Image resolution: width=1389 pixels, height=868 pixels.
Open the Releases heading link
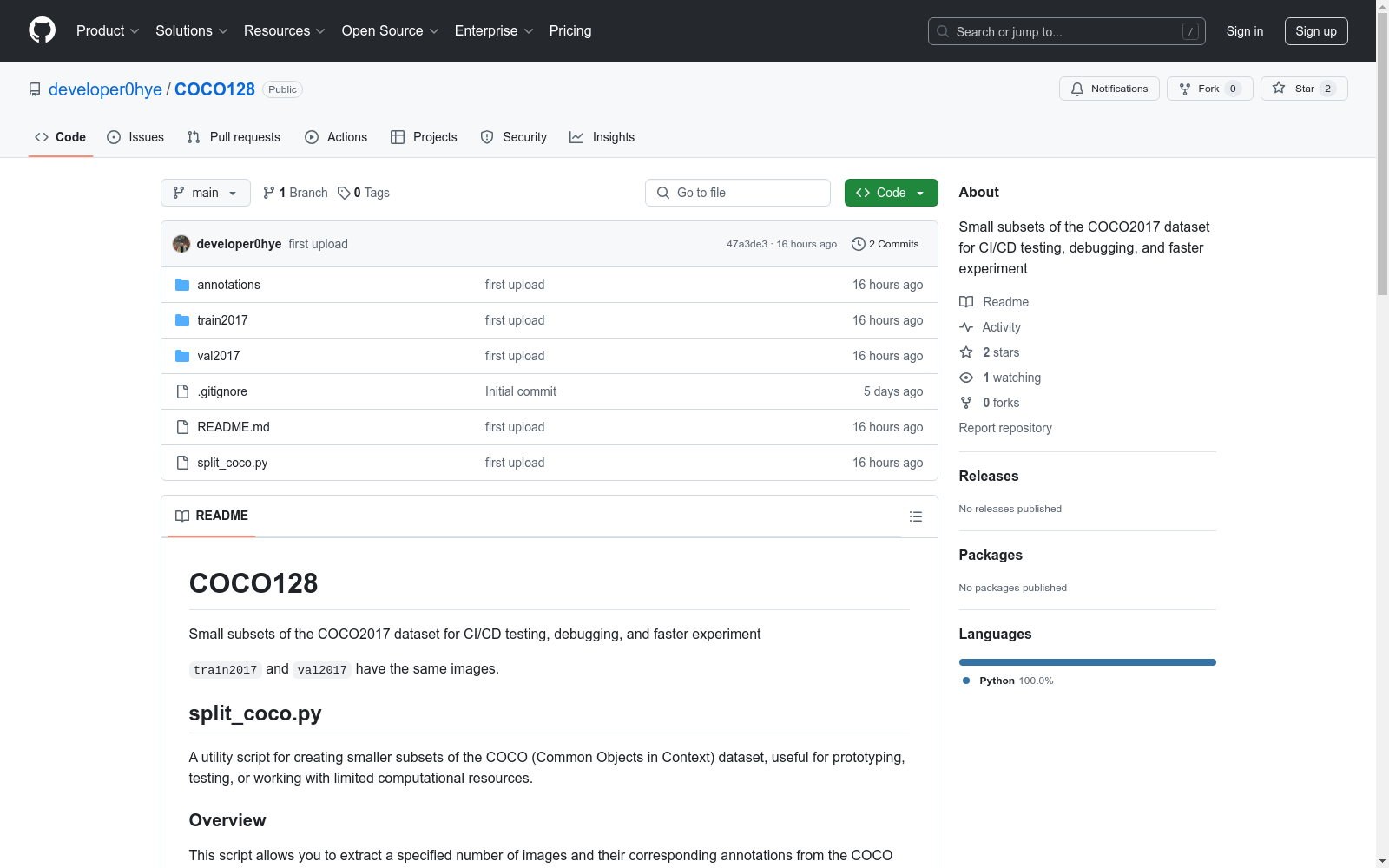pos(989,476)
